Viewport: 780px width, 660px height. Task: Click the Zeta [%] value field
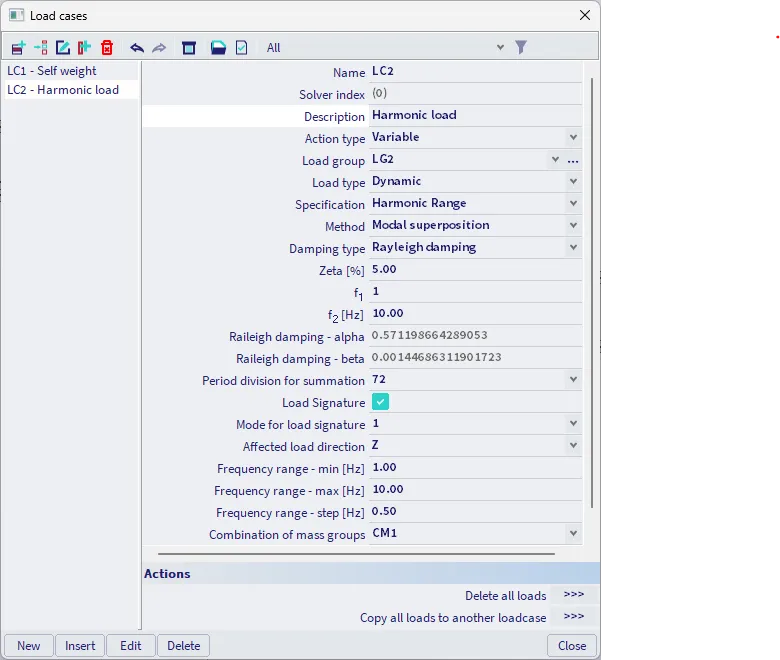pyautogui.click(x=470, y=270)
